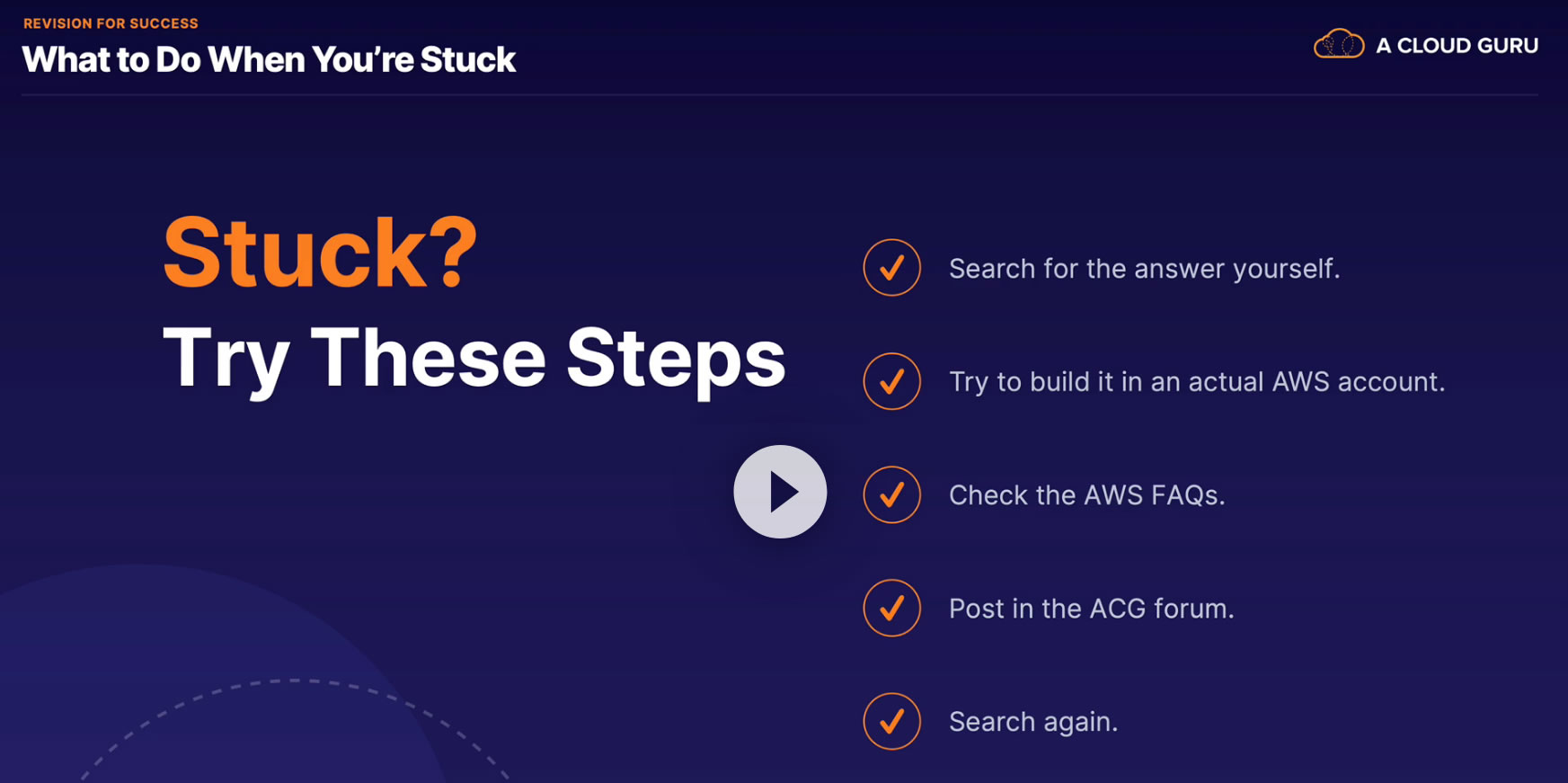Click the "Try These Steps" heading
This screenshot has height=783, width=1568.
pos(474,358)
